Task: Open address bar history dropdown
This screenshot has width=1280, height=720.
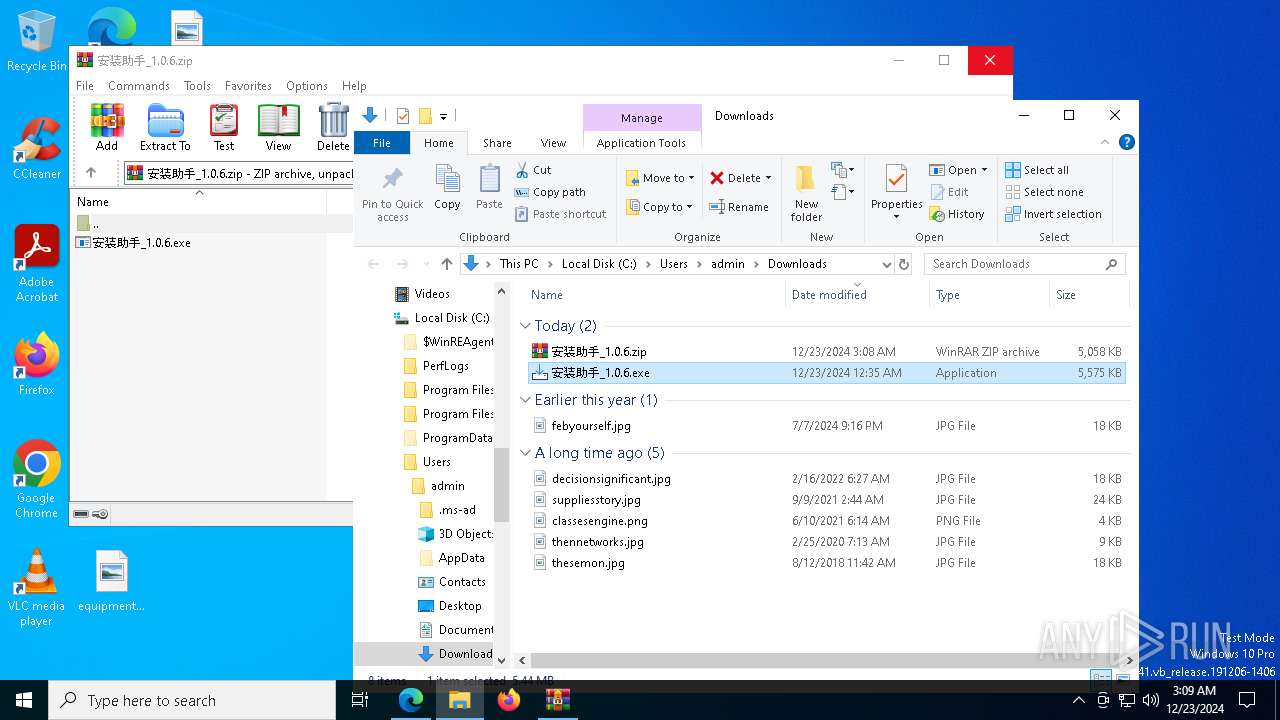Action: (886, 264)
